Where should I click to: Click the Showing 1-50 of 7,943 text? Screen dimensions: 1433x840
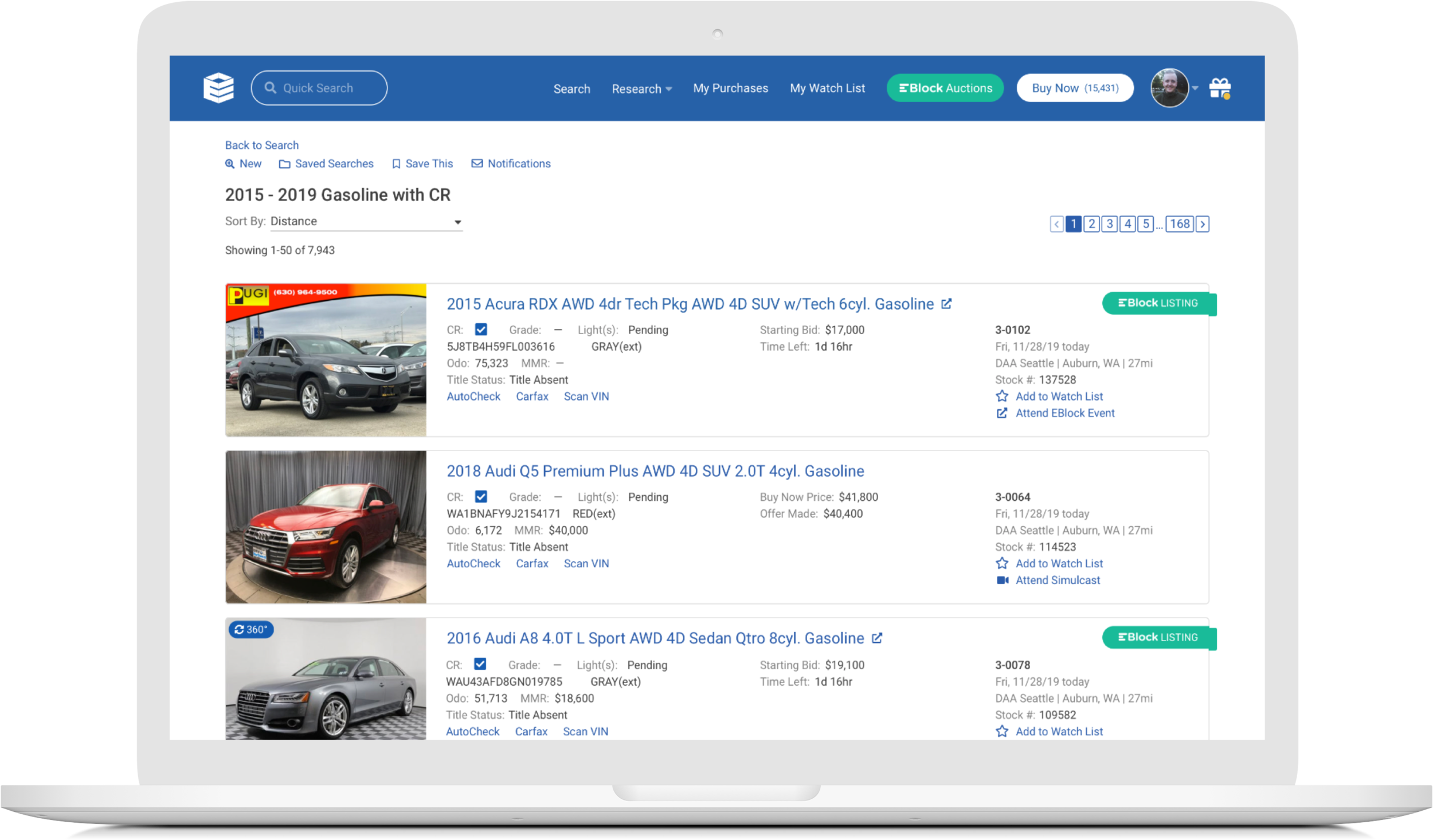(x=280, y=250)
